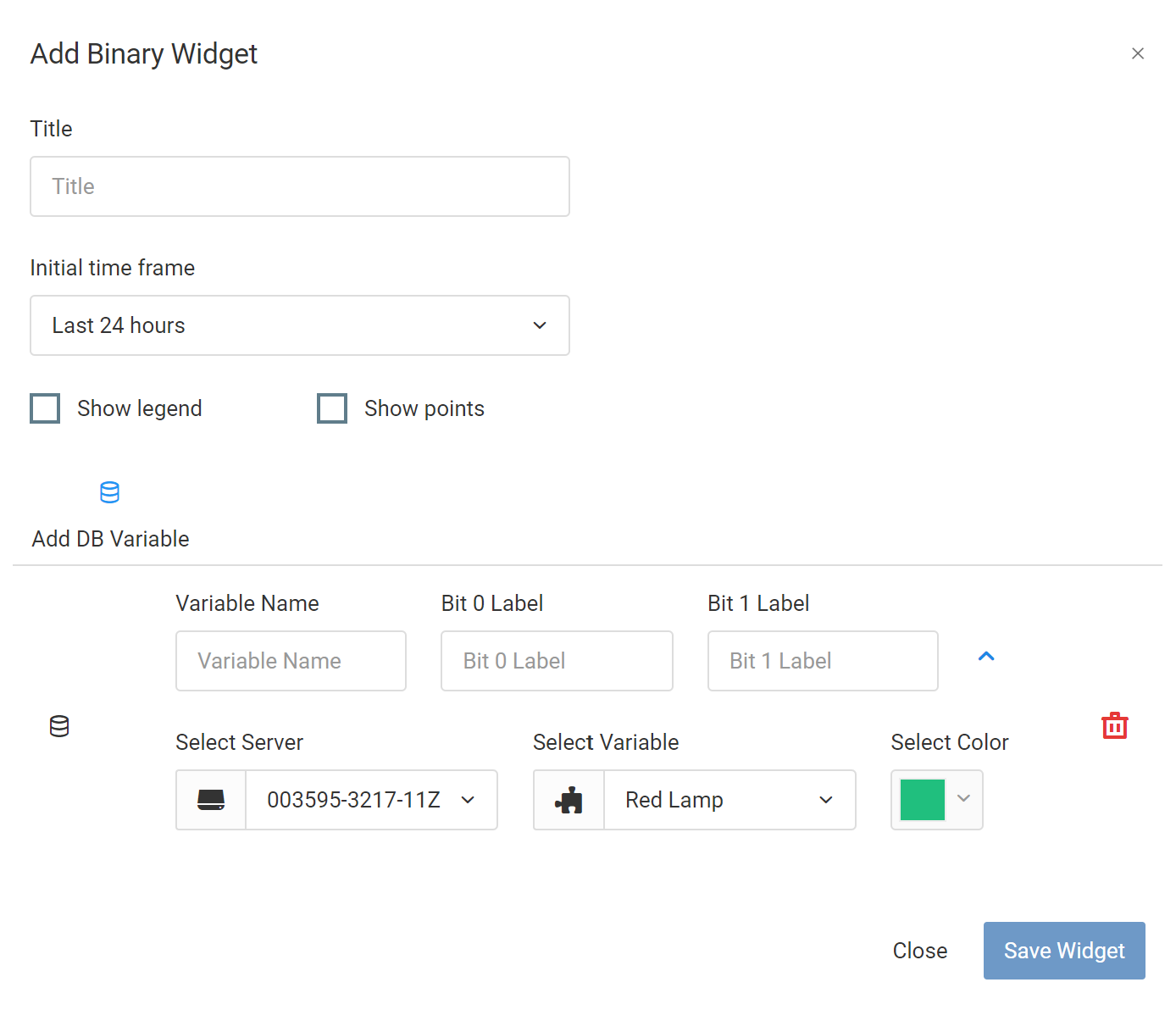Click the Select Color label
Screen dimensions: 1176x1010
pyautogui.click(x=950, y=742)
